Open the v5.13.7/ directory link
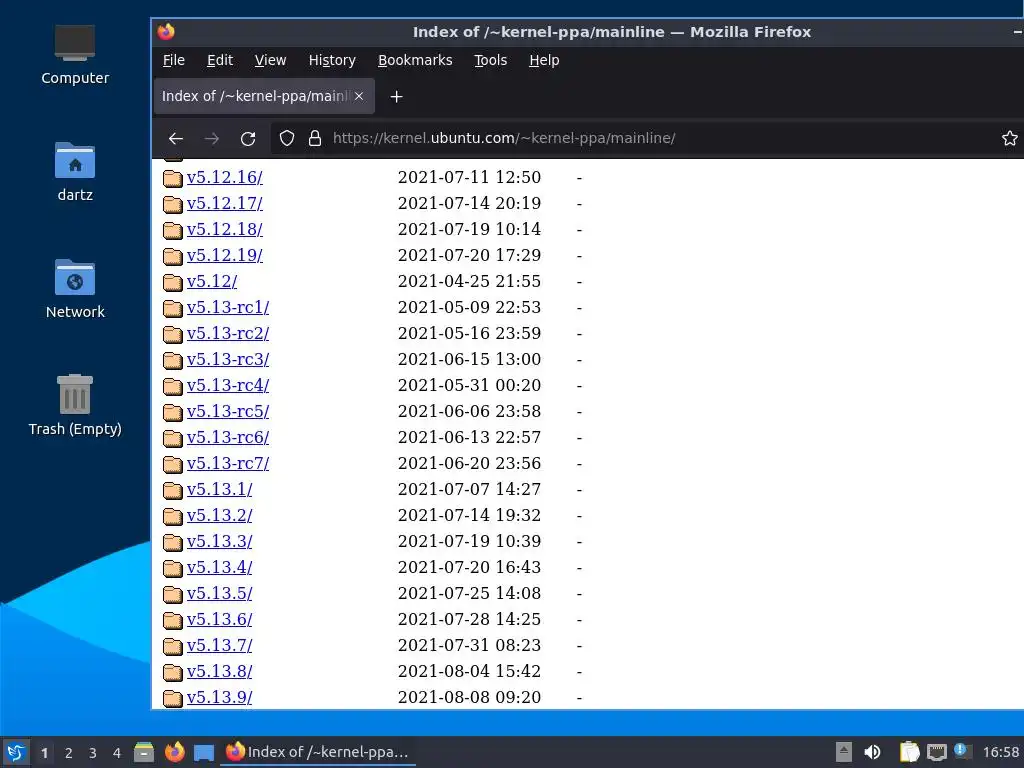 [x=219, y=645]
